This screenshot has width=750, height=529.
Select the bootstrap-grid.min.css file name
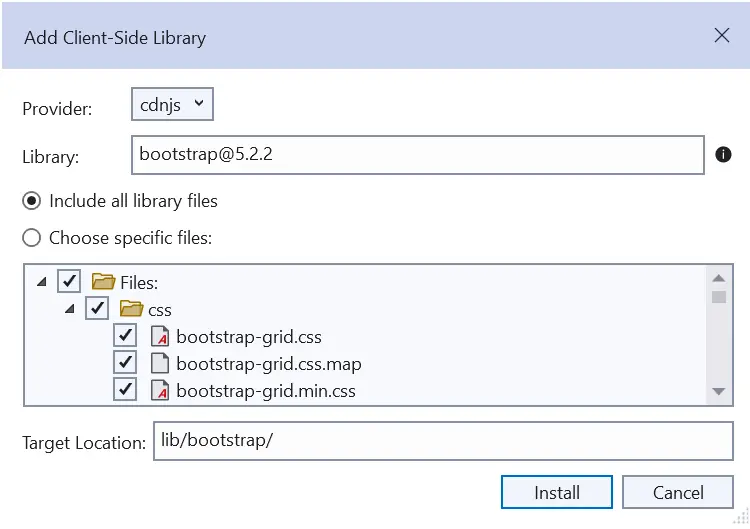(x=266, y=391)
